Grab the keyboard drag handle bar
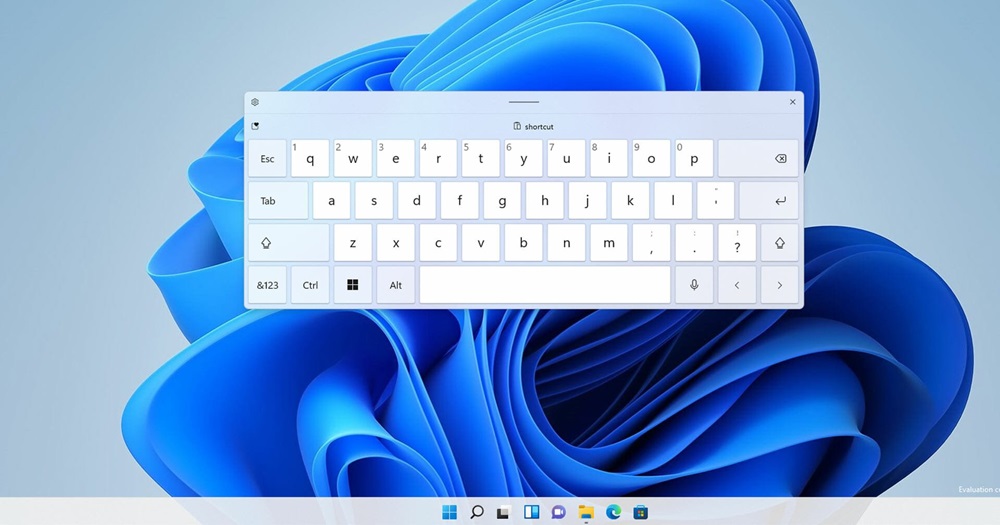Viewport: 1000px width, 525px height. tap(524, 102)
